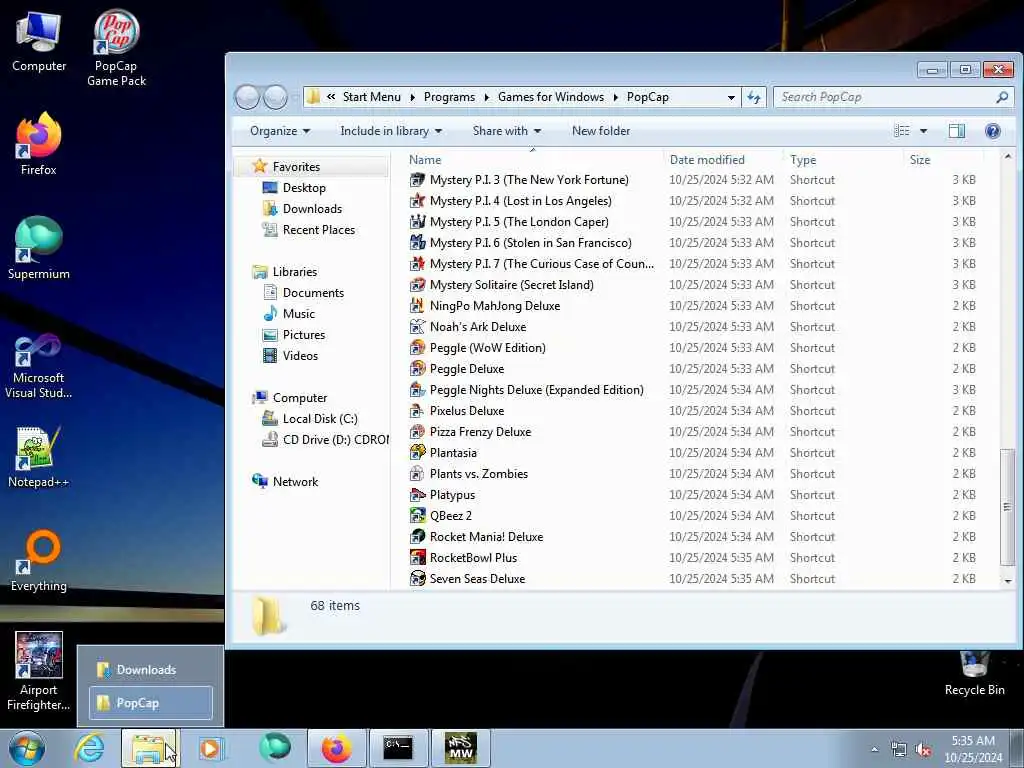Open the Computer desktop icon
The width and height of the screenshot is (1024, 768).
coord(39,42)
